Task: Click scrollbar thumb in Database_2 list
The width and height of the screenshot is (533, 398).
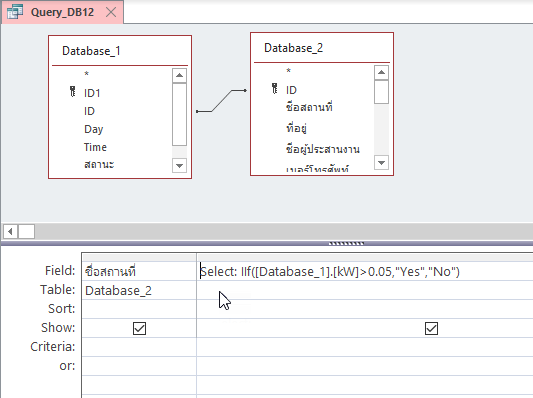Action: pos(381,92)
